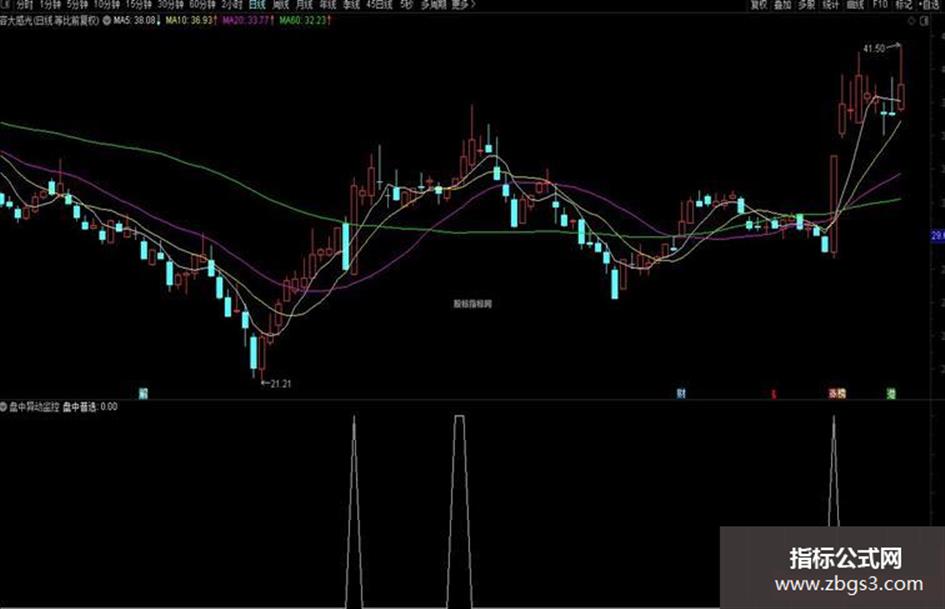Click the 统计 statistics button
Screen dimensions: 945x609
click(x=830, y=4)
